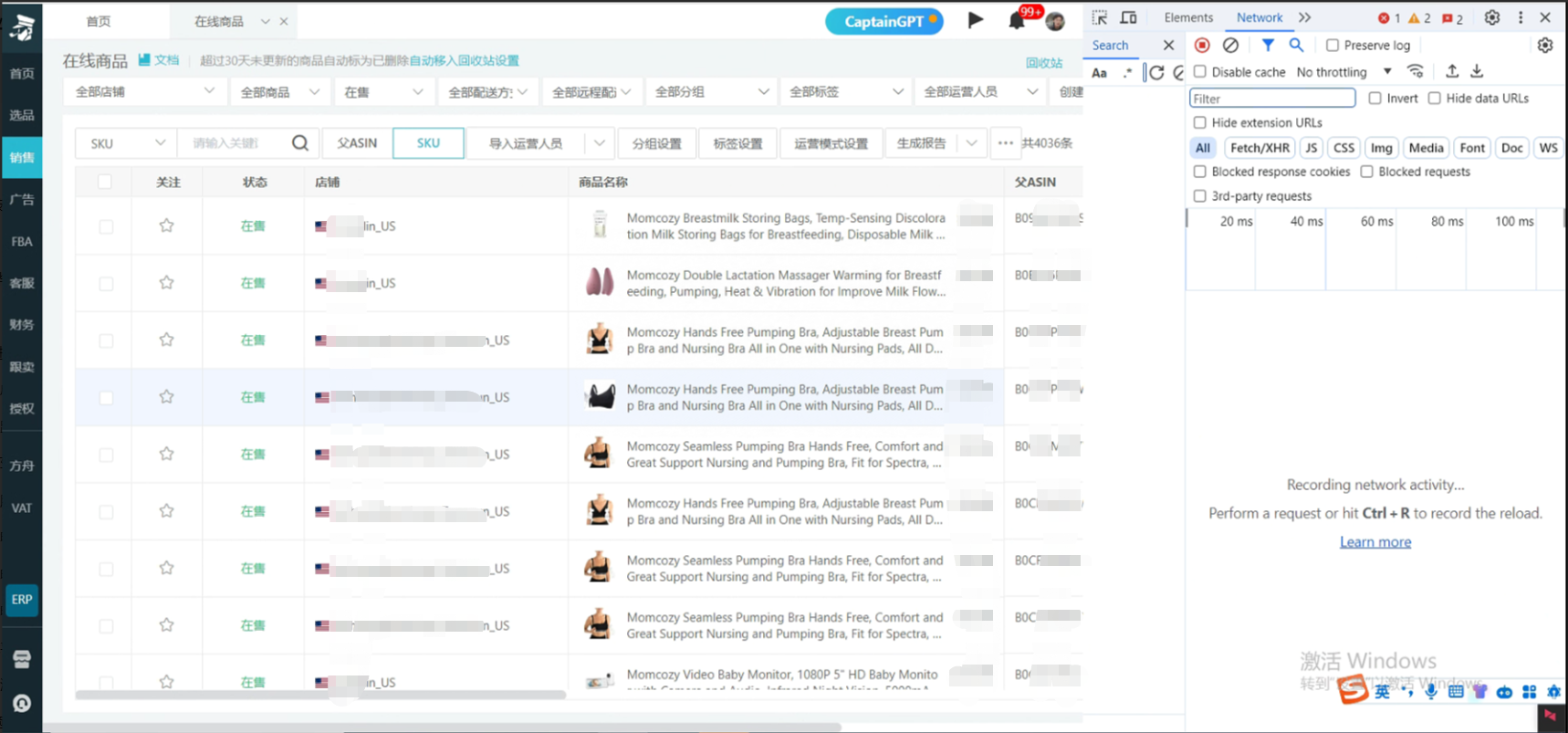
Task: Open the 全部店铺 store dropdown
Action: tap(144, 91)
